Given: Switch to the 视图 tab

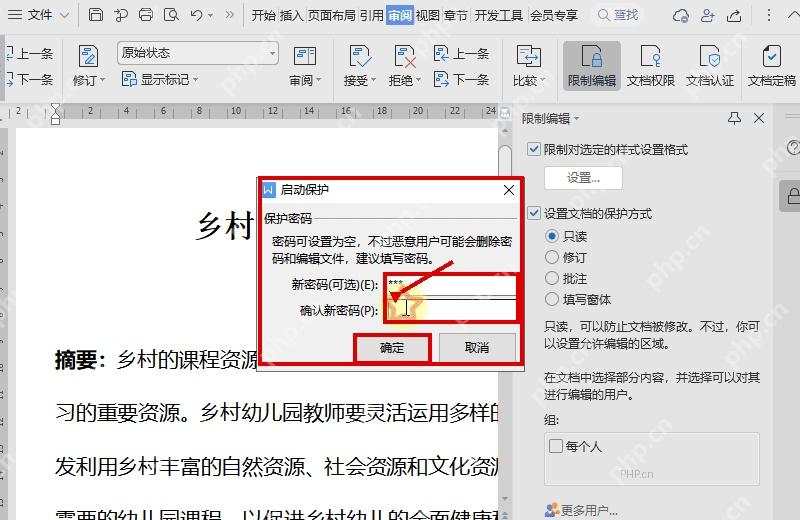Looking at the screenshot, I should click(428, 15).
